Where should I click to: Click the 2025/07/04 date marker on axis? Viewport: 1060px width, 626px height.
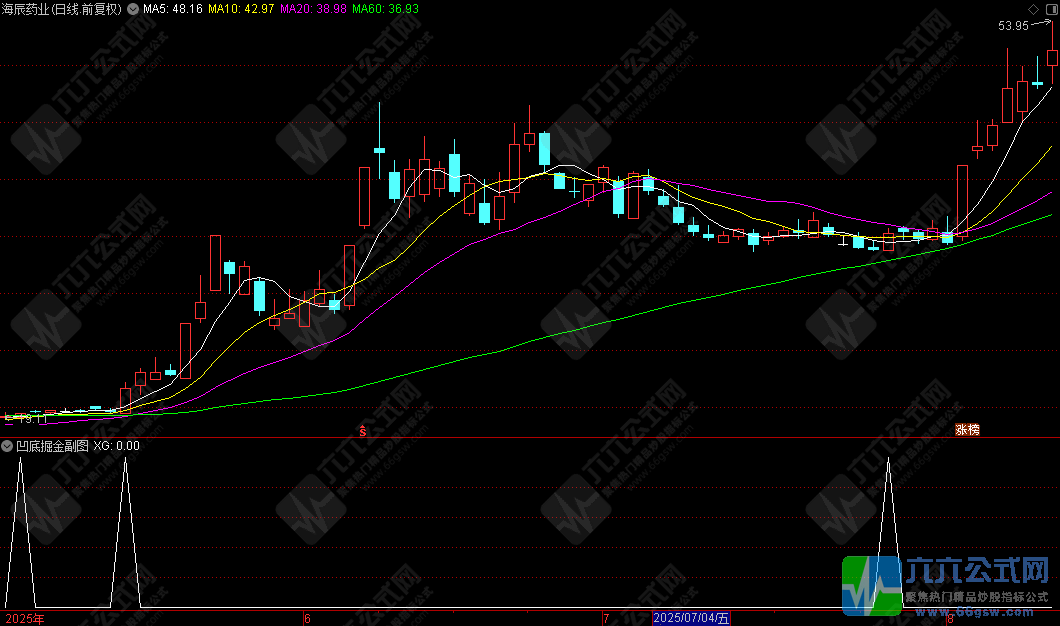click(x=691, y=619)
